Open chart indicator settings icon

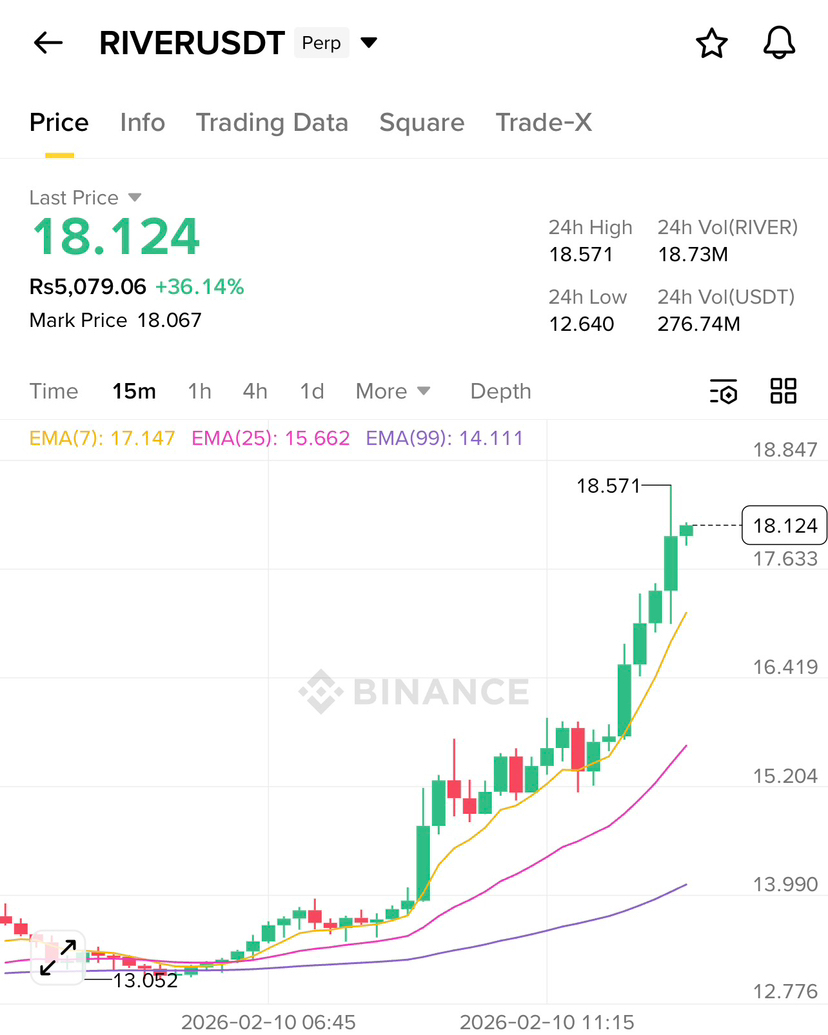tap(723, 391)
